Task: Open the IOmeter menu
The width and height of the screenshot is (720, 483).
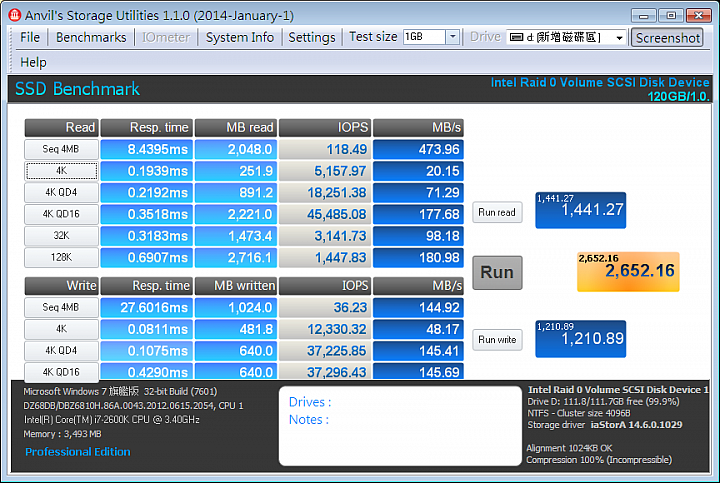Action: [x=166, y=37]
